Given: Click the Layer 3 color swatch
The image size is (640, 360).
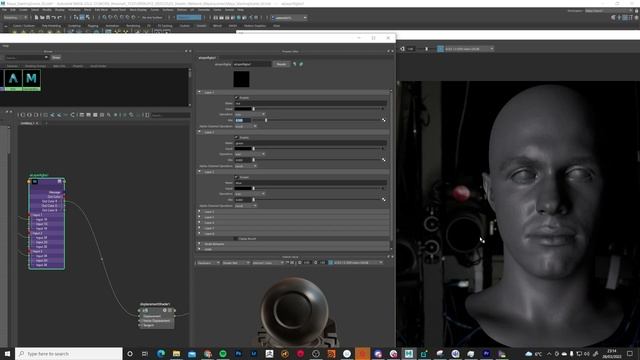Looking at the screenshot, I should click(243, 188).
